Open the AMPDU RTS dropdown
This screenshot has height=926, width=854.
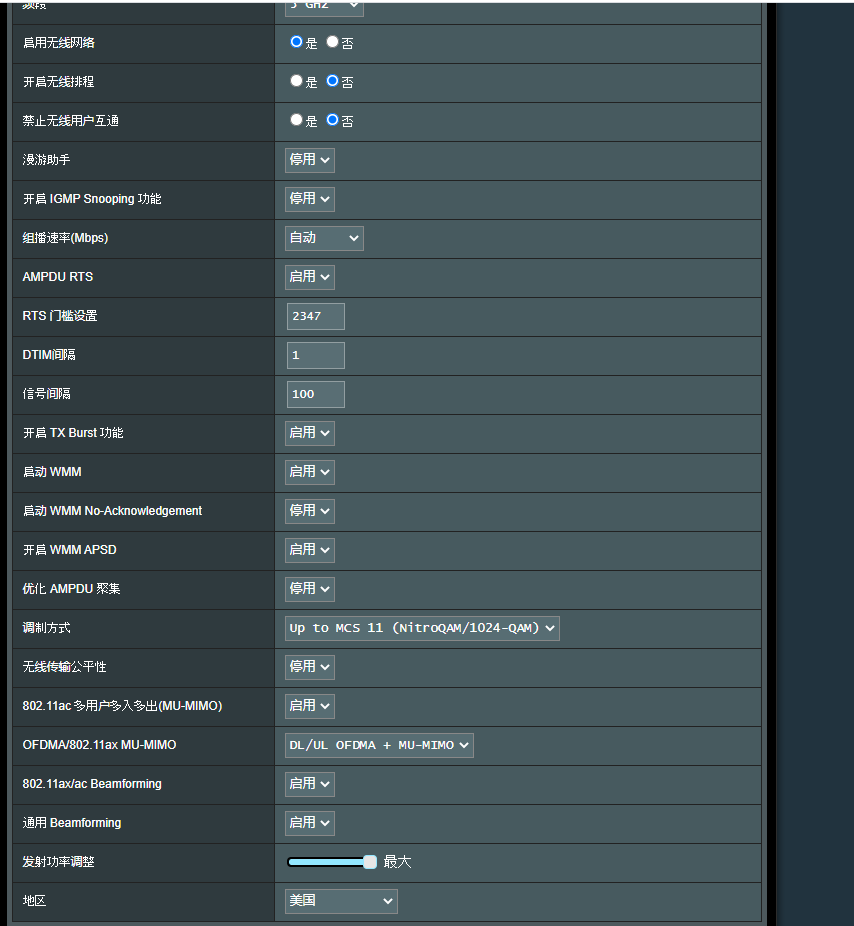click(x=310, y=277)
